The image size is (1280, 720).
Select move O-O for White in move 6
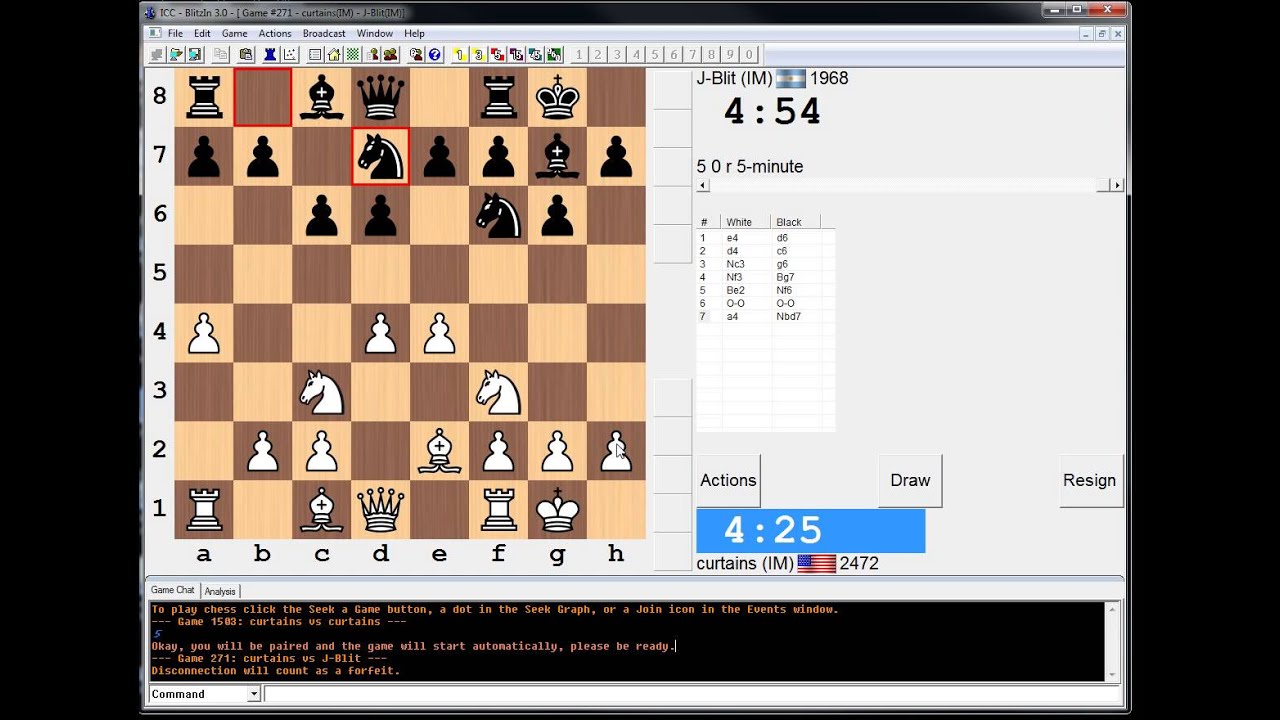pyautogui.click(x=736, y=303)
